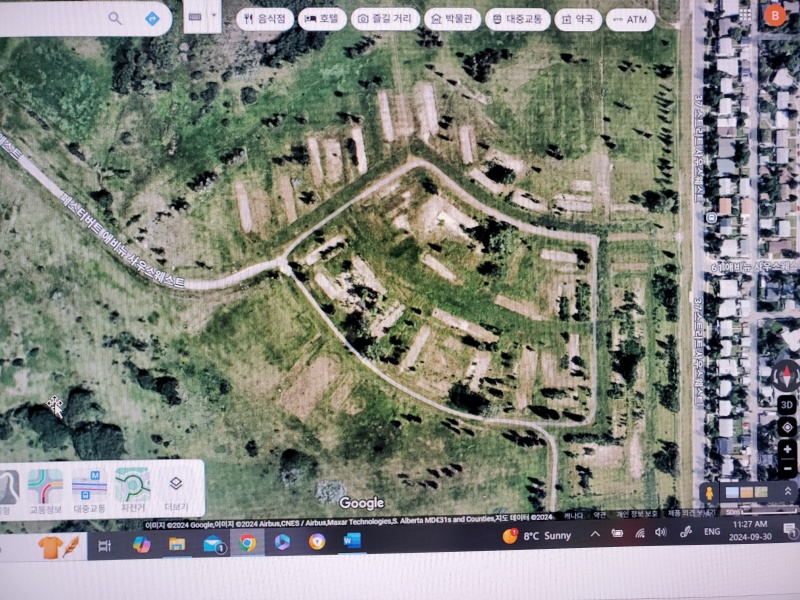Zoom in with the plus button
Image resolution: width=800 pixels, height=600 pixels.
[x=788, y=450]
